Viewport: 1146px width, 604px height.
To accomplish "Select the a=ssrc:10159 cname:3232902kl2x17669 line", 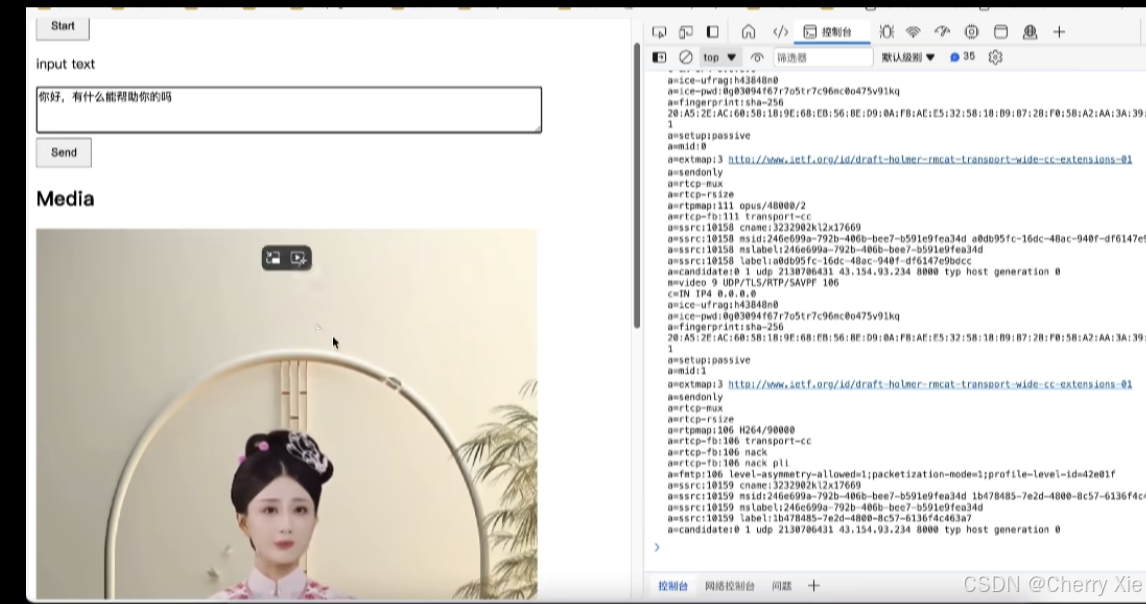I will click(x=764, y=485).
